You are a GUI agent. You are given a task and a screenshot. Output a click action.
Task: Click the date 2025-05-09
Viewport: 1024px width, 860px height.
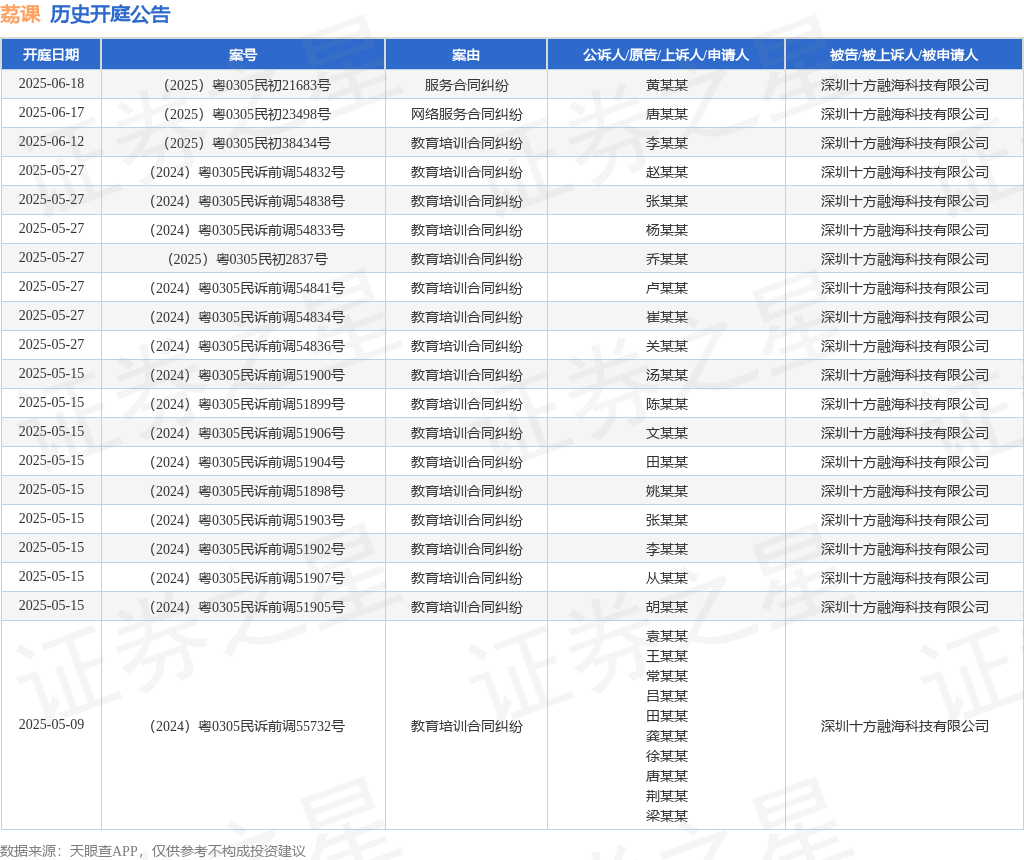[x=51, y=724]
